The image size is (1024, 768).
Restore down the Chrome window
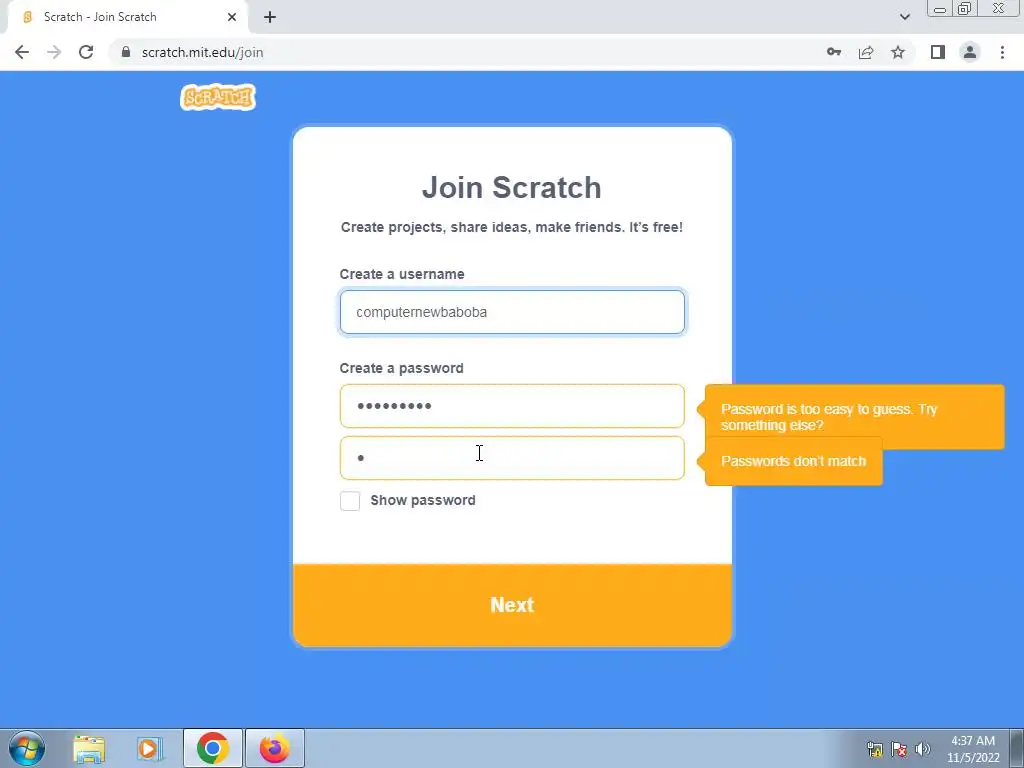coord(965,9)
